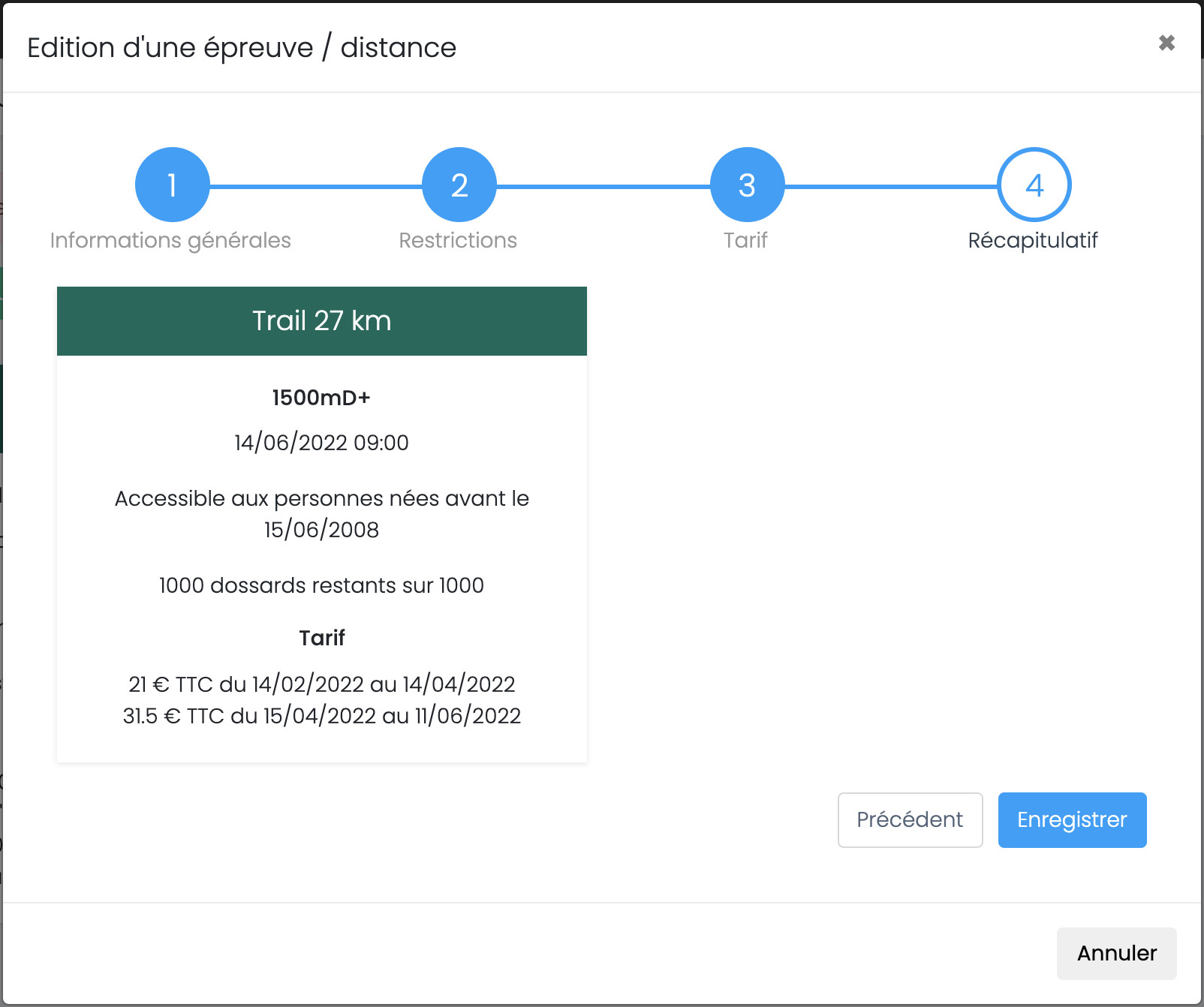Click the green Trail 27 km header
Image resolution: width=1204 pixels, height=1007 pixels.
322,321
